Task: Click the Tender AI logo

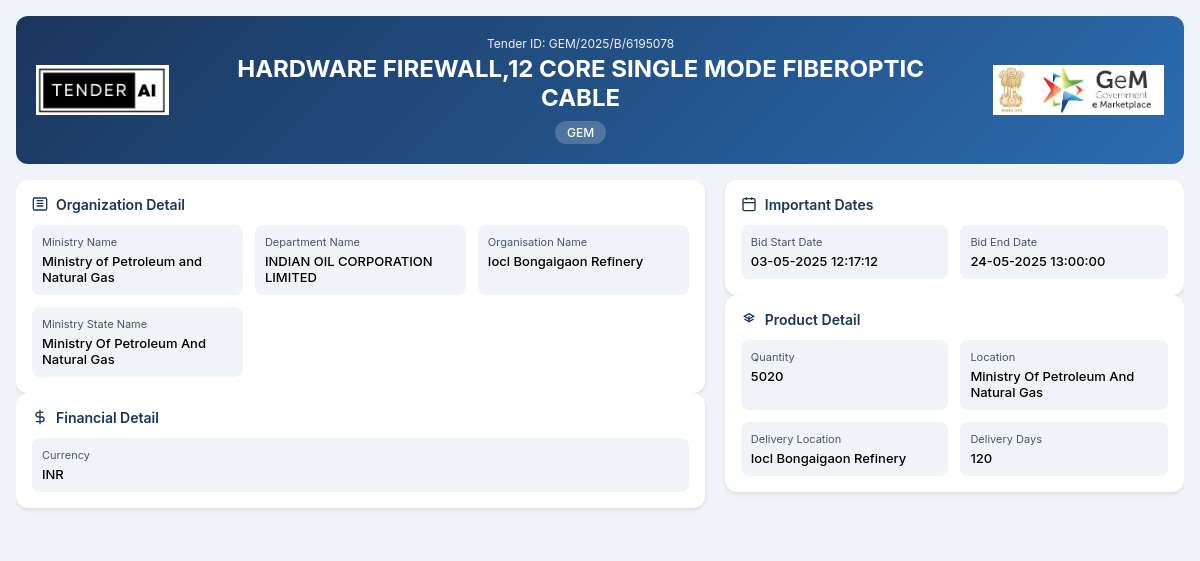Action: click(102, 90)
